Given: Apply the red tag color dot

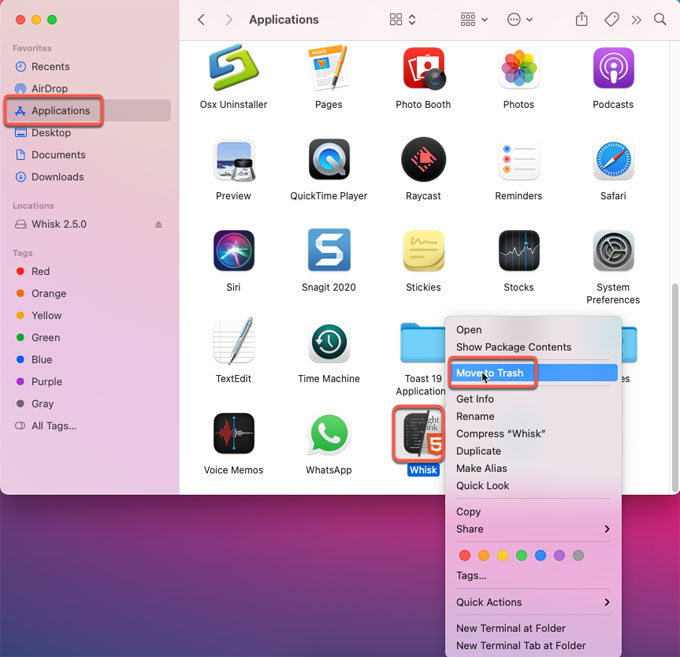Looking at the screenshot, I should tap(464, 555).
